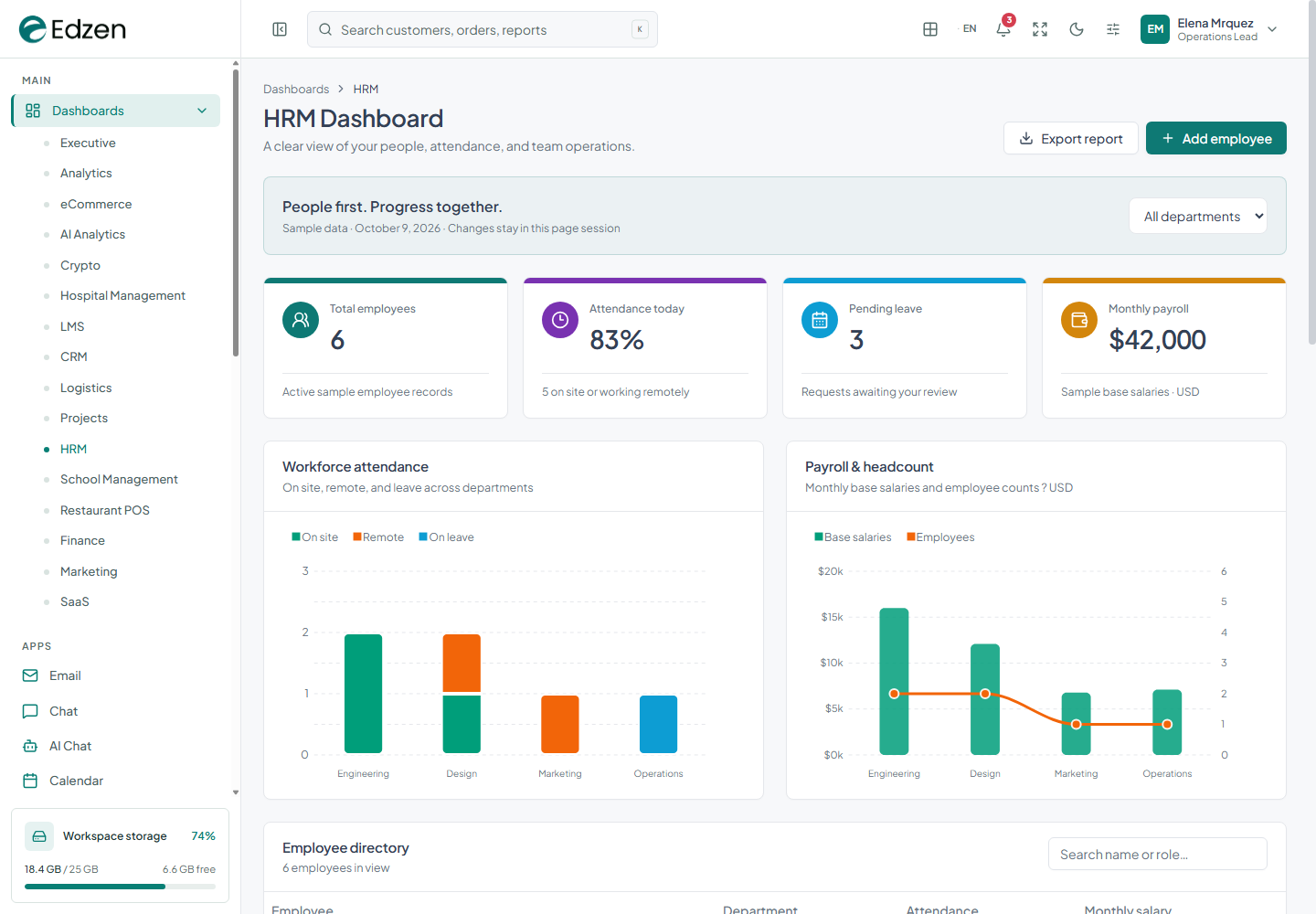Click the Monthly payroll wallet icon
This screenshot has width=1316, height=914.
click(x=1079, y=320)
